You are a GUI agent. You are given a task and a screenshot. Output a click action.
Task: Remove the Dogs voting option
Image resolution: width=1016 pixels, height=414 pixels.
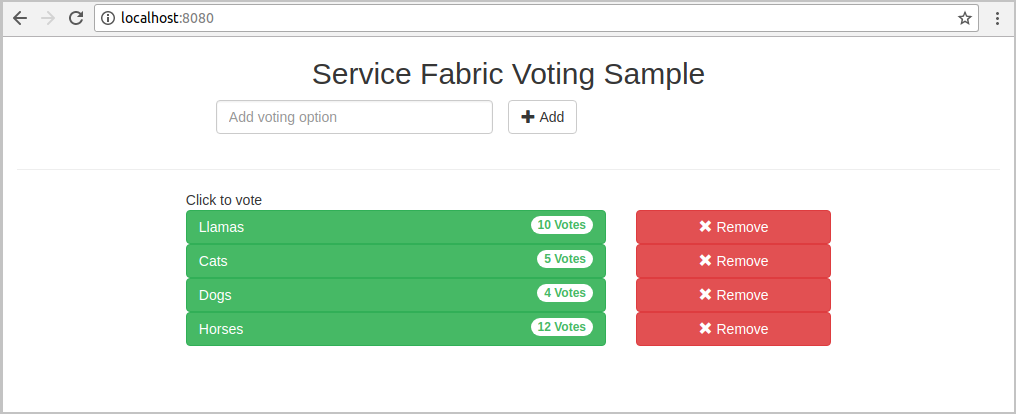(733, 295)
